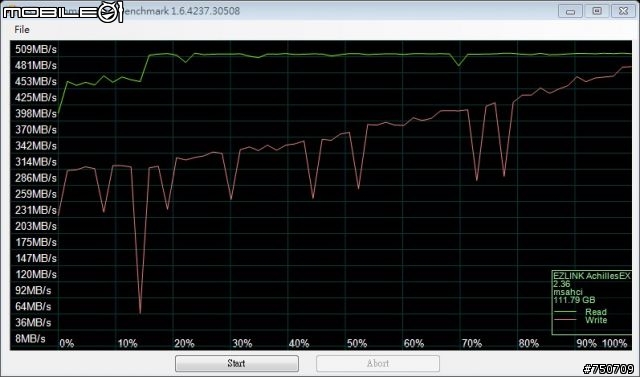
Task: Click the pink Write legend line
Action: pyautogui.click(x=565, y=319)
